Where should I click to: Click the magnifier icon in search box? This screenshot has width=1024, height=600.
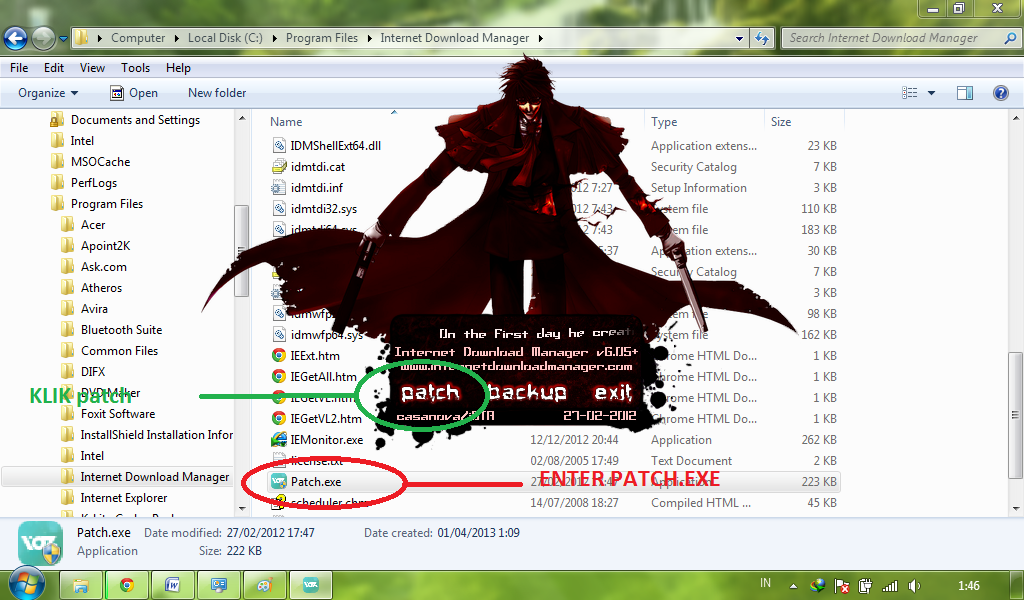coord(1010,38)
